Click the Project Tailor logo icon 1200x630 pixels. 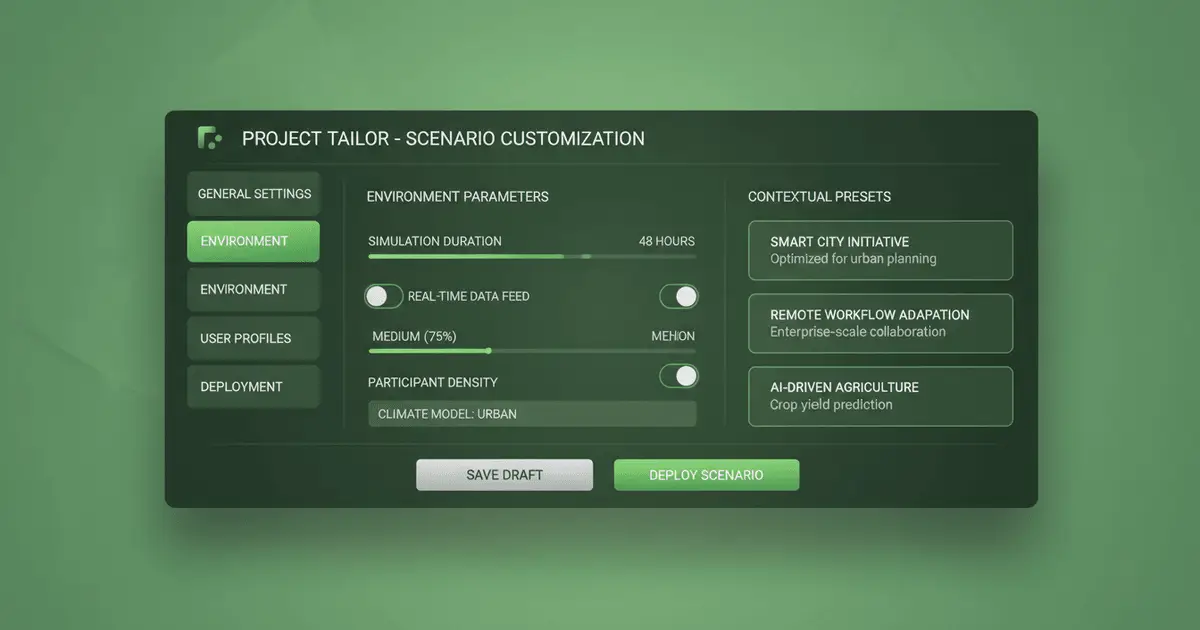pos(209,138)
